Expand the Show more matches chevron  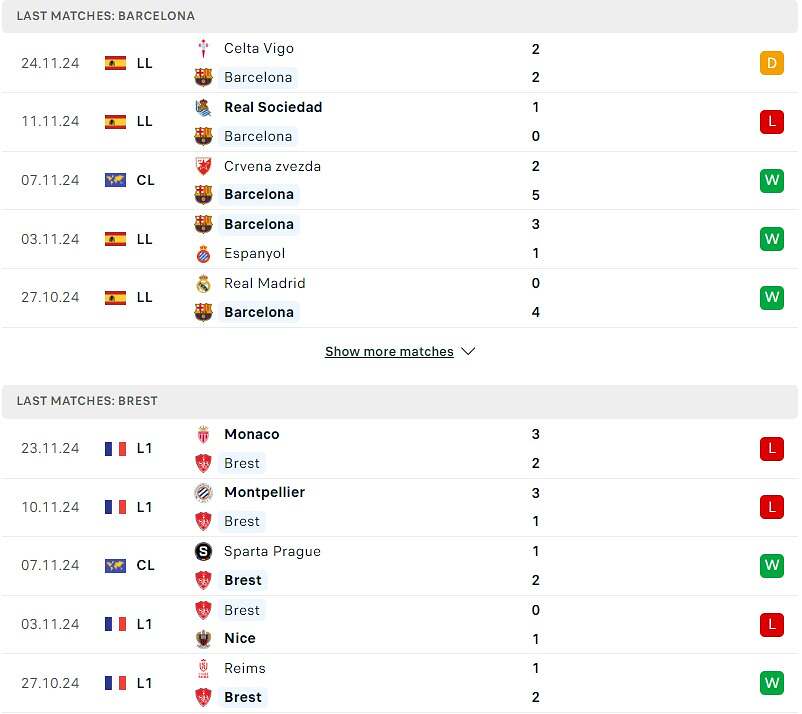(468, 352)
